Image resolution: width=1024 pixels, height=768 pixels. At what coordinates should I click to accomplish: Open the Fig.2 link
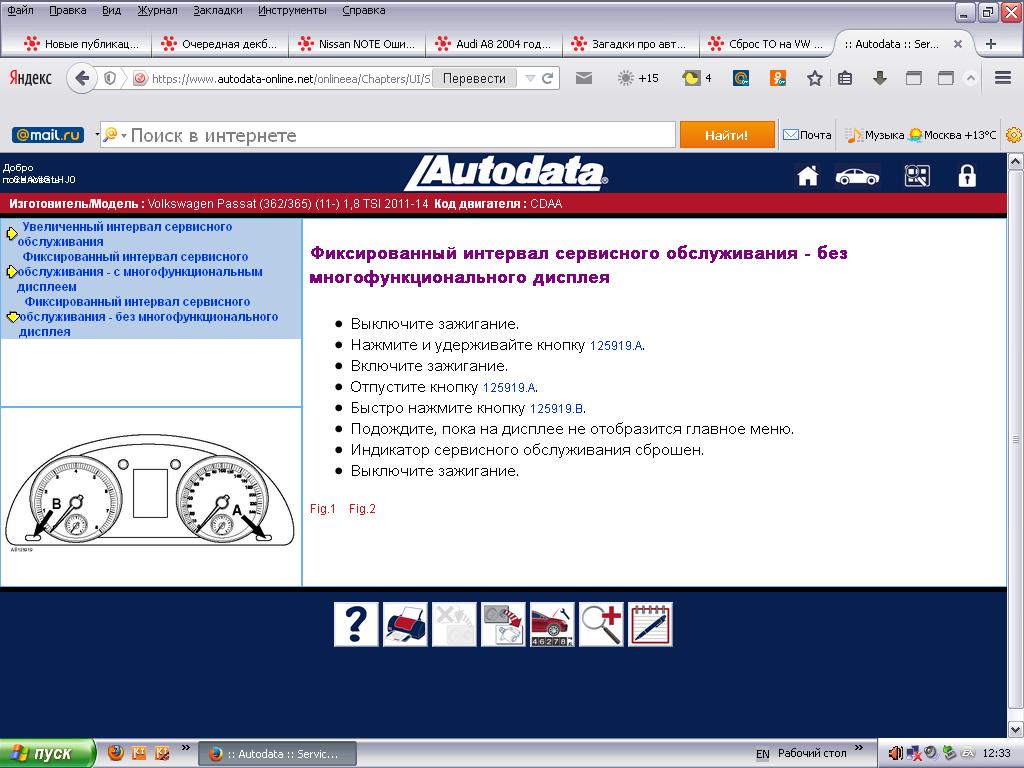click(362, 509)
